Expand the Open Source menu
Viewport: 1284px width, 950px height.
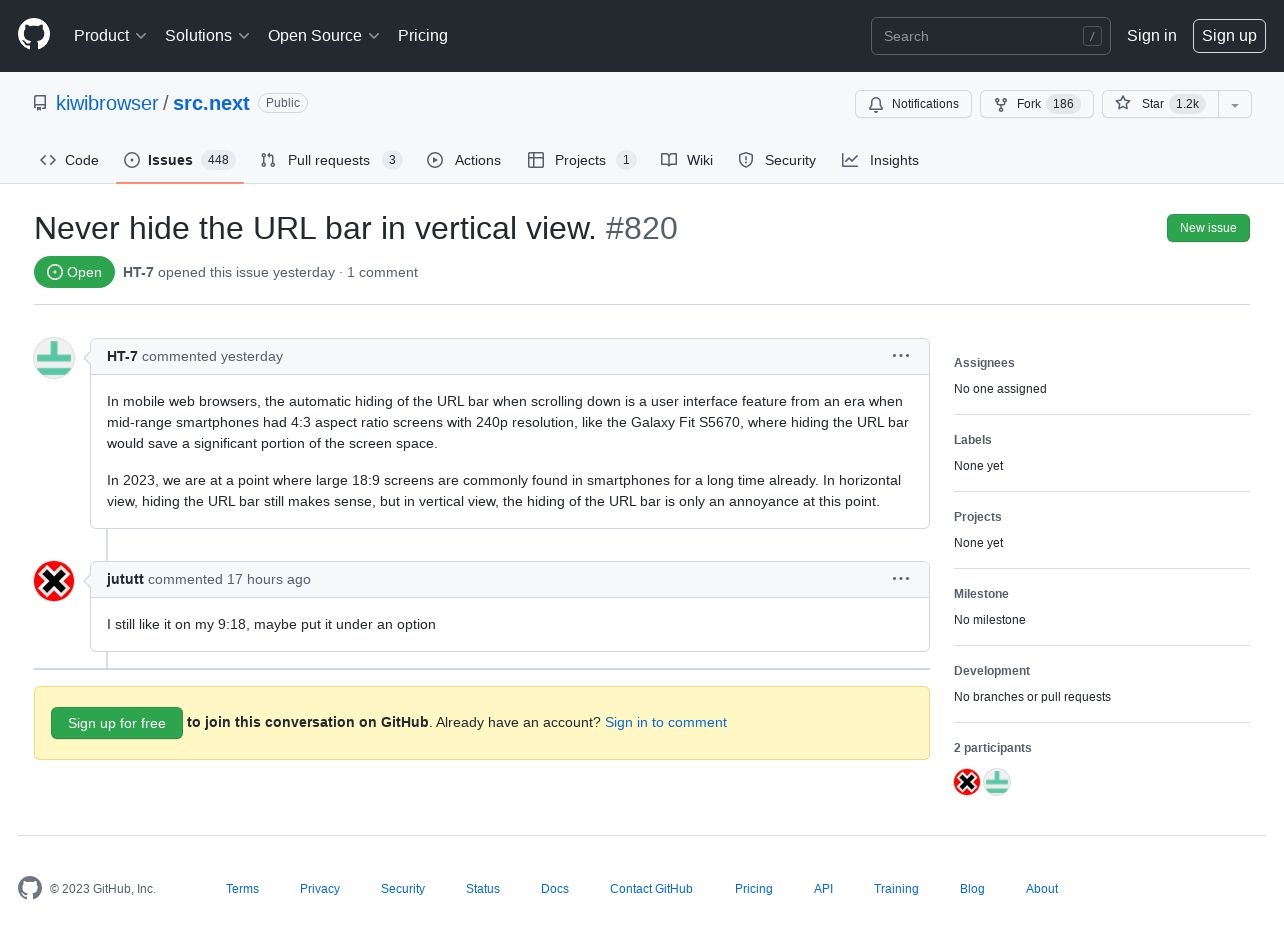pos(324,36)
